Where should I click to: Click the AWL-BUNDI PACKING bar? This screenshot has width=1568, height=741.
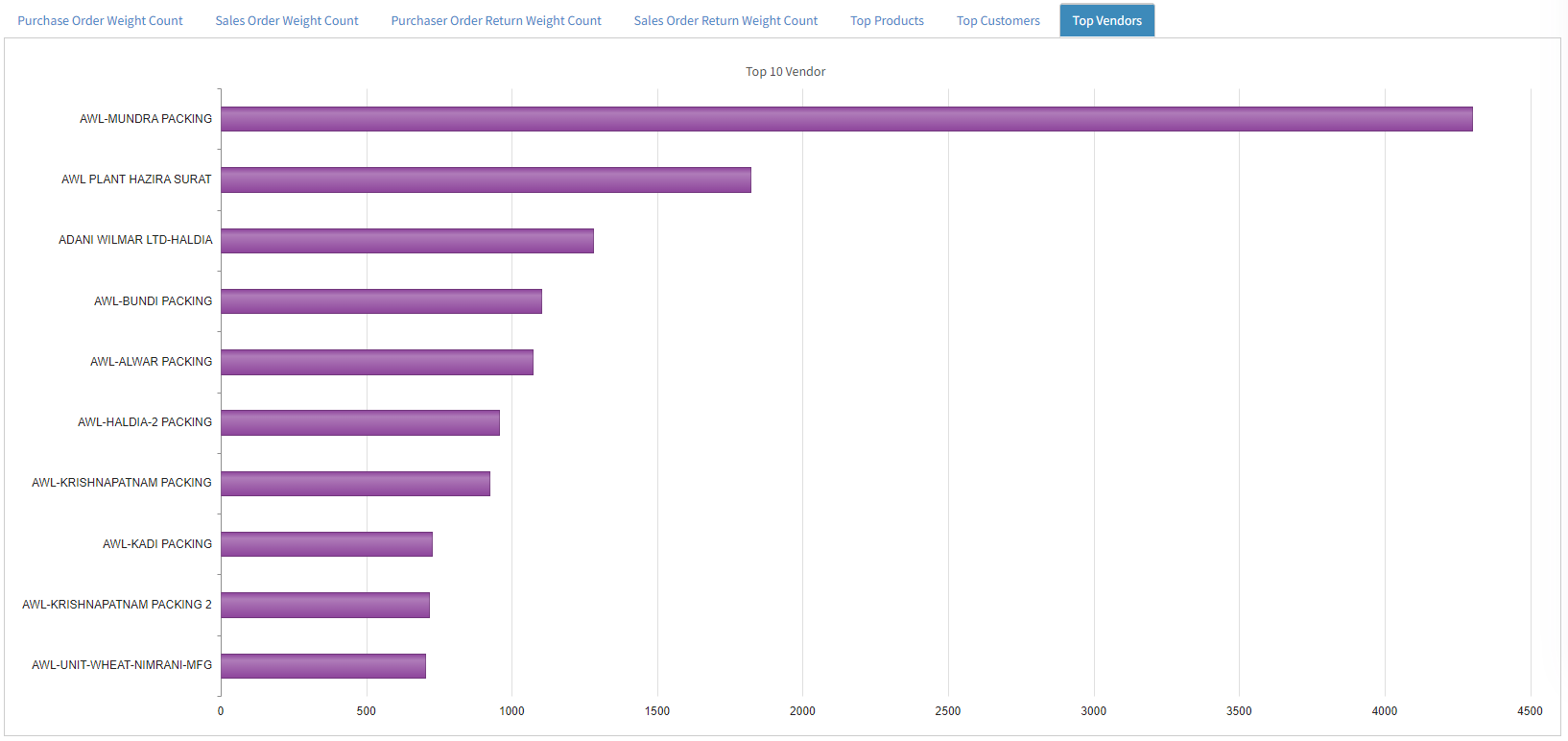(x=381, y=301)
